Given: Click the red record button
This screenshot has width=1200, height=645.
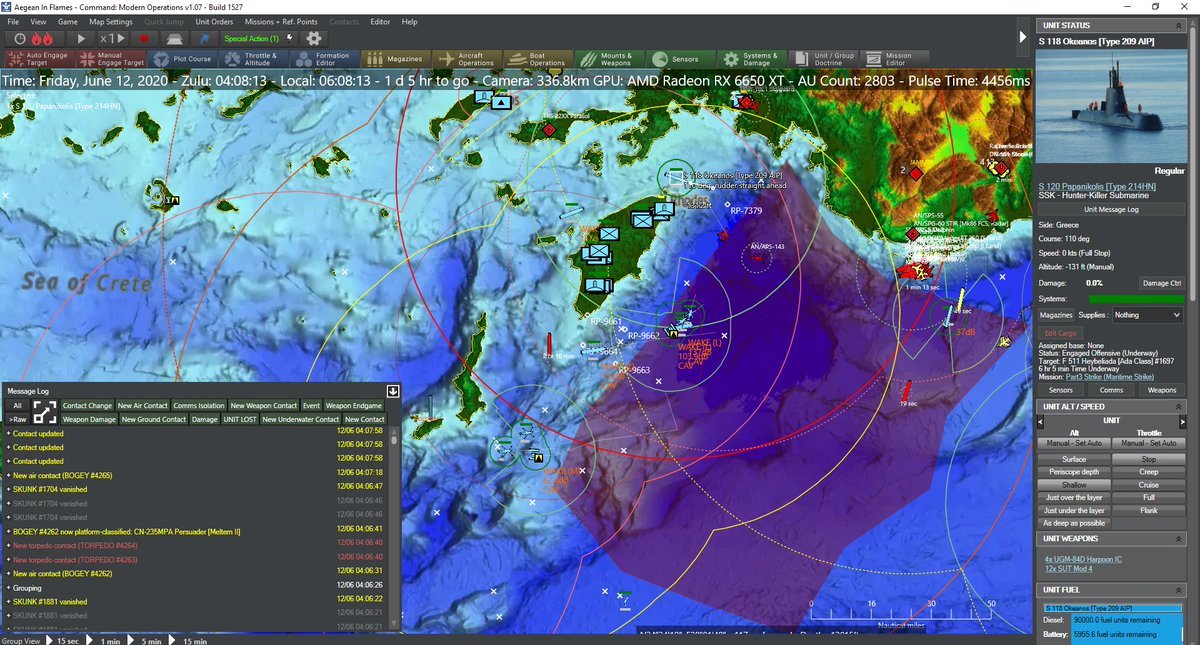Looking at the screenshot, I should (144, 38).
